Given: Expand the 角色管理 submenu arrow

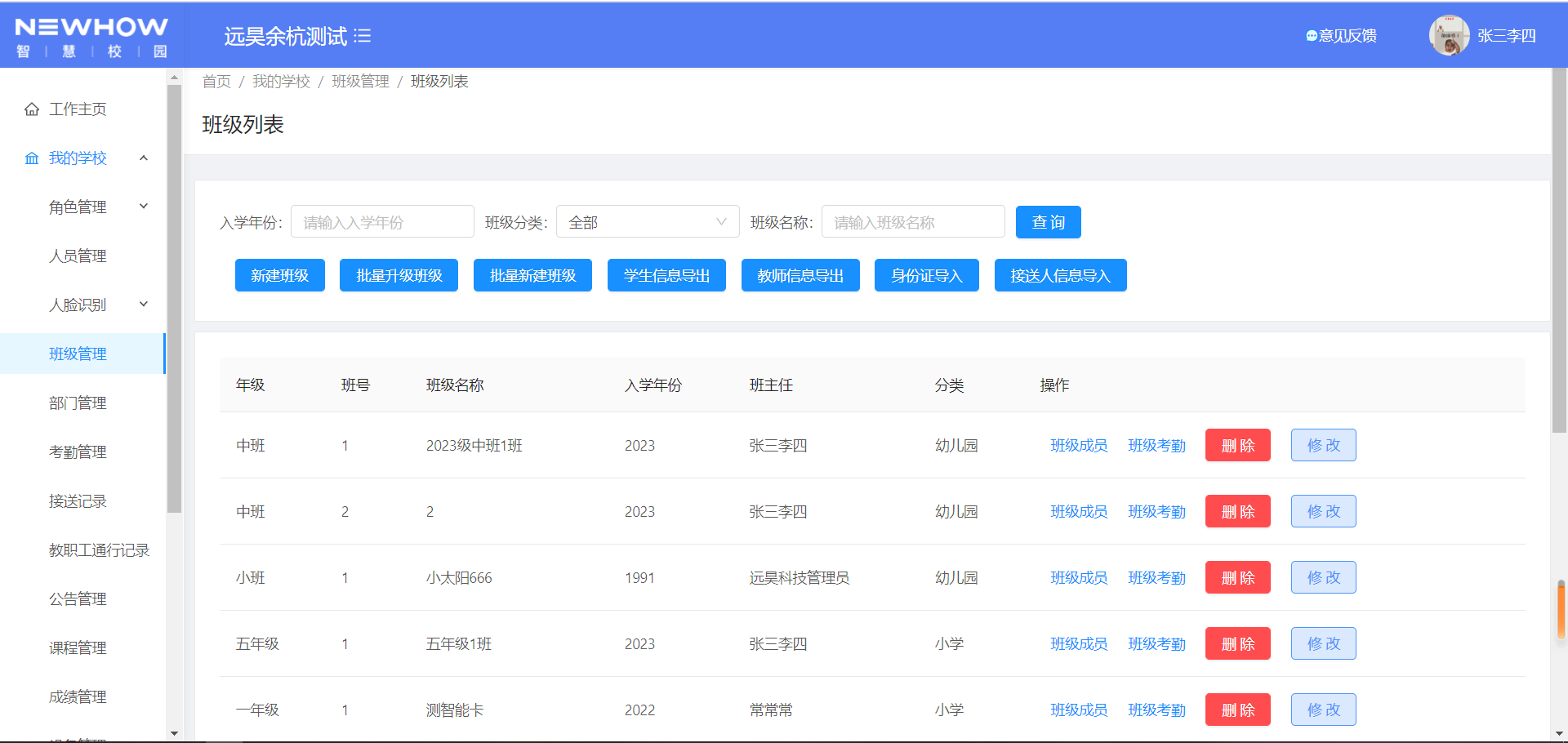Looking at the screenshot, I should tap(144, 207).
